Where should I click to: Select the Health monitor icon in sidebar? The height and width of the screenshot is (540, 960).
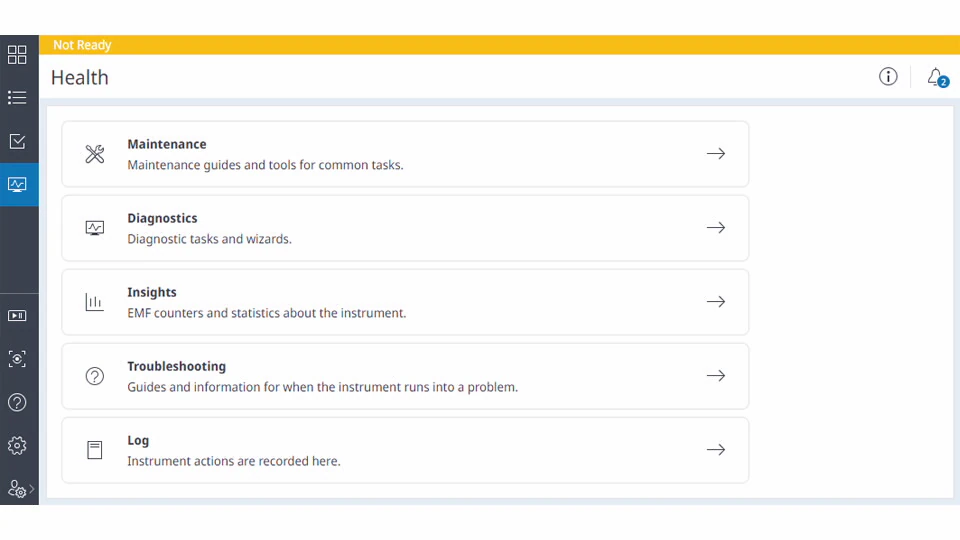coord(17,184)
